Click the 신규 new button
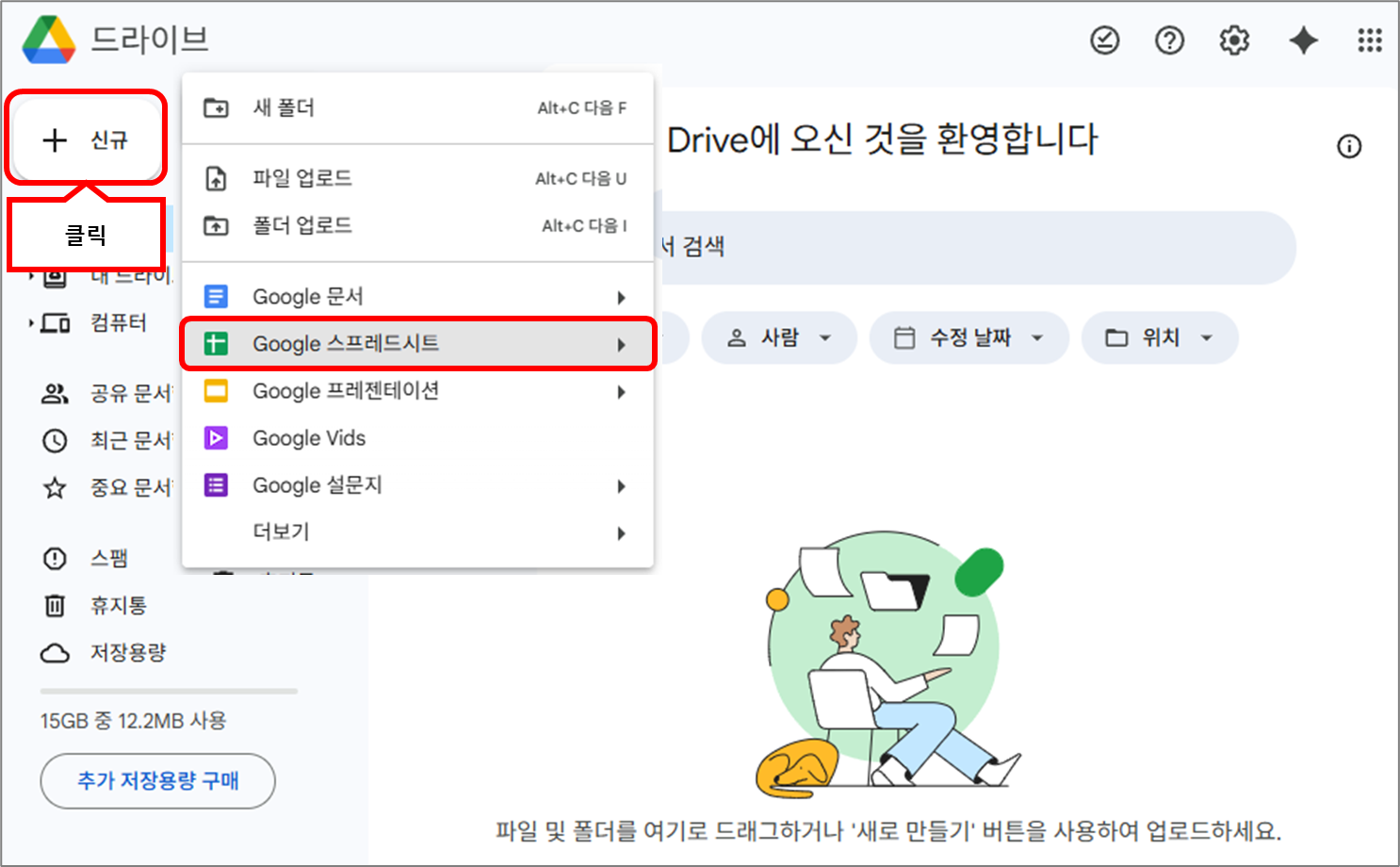Viewport: 1400px width, 867px height. point(86,139)
